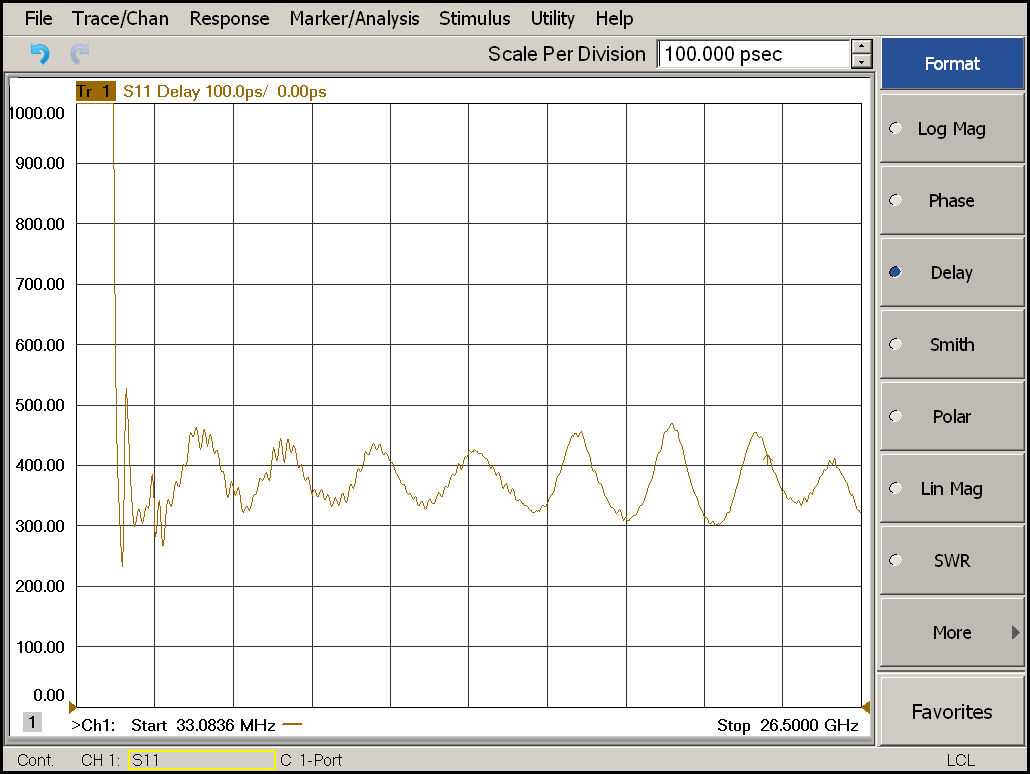Click the Stop 26.5000 GHz frequency text
Viewport: 1030px width, 774px height.
(788, 725)
